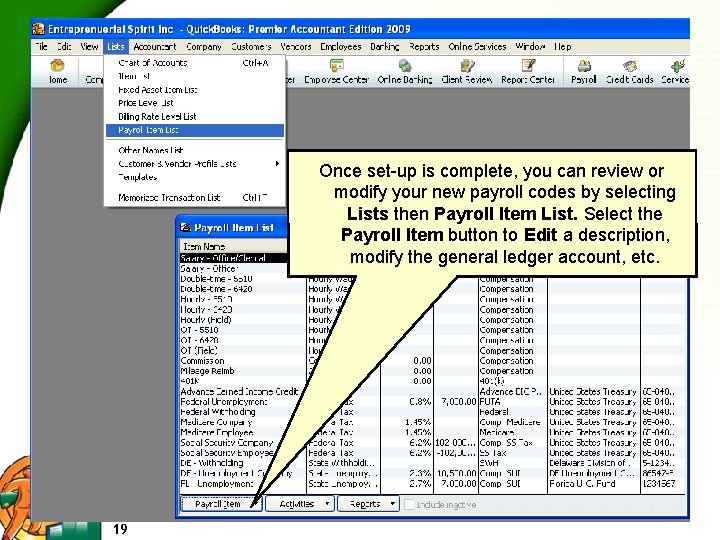Choose Price Level List
Viewport: 720px width, 540px height.
[x=195, y=103]
